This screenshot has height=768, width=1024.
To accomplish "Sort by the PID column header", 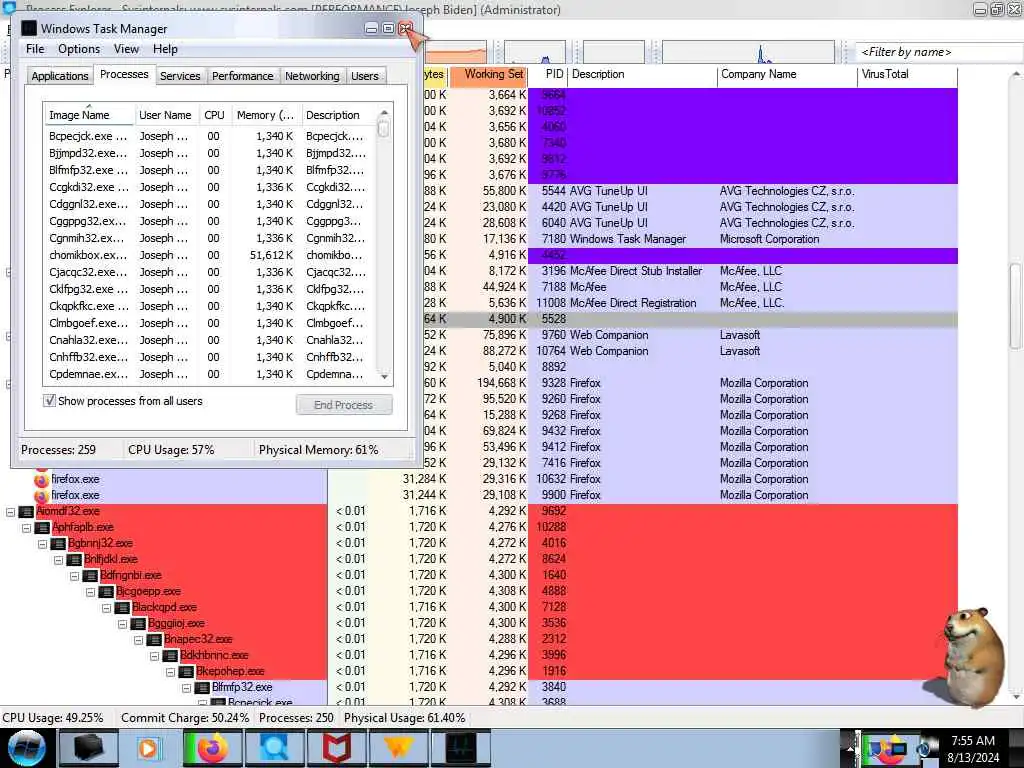I will pos(548,74).
